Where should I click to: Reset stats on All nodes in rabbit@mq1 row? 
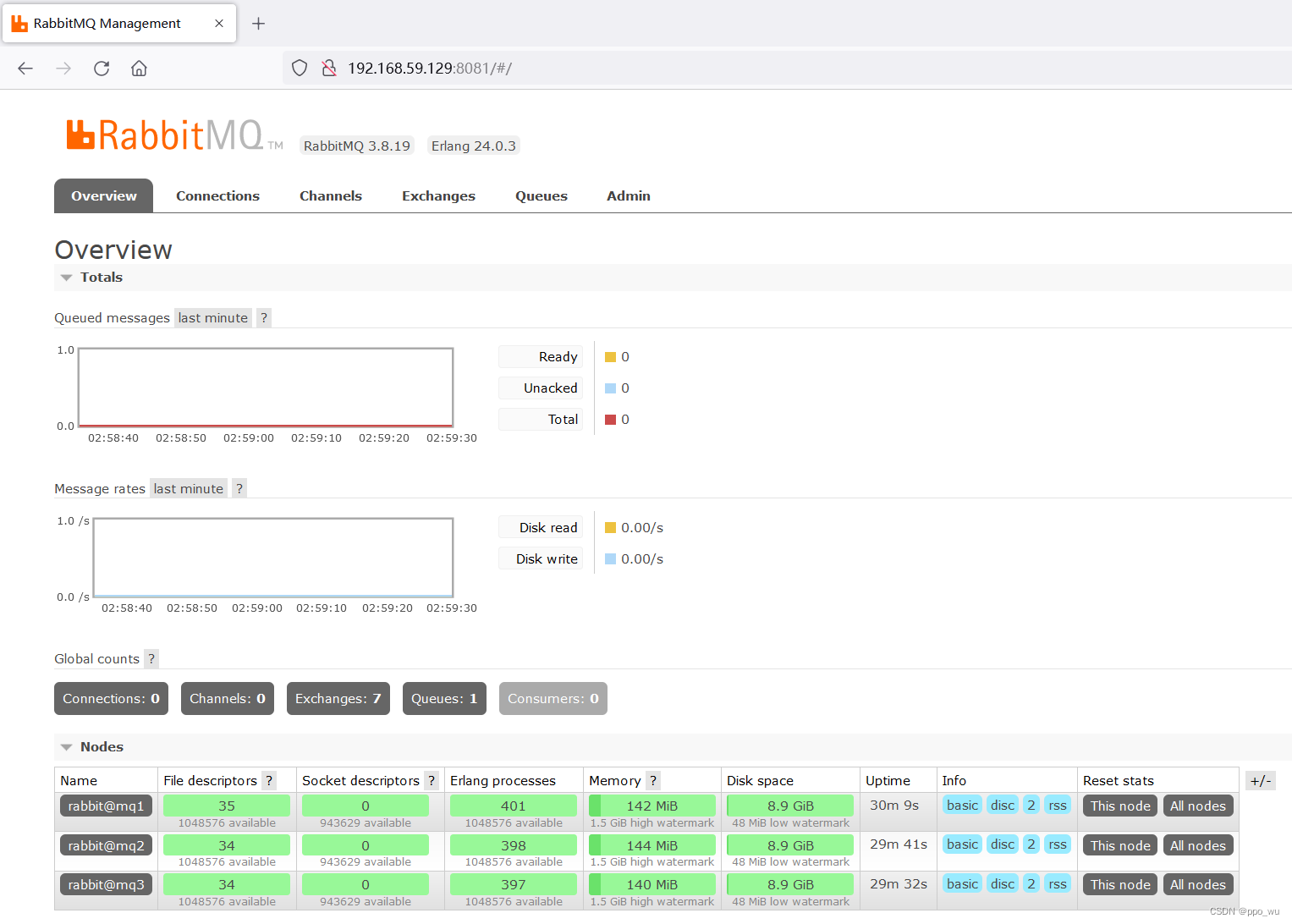(1198, 806)
